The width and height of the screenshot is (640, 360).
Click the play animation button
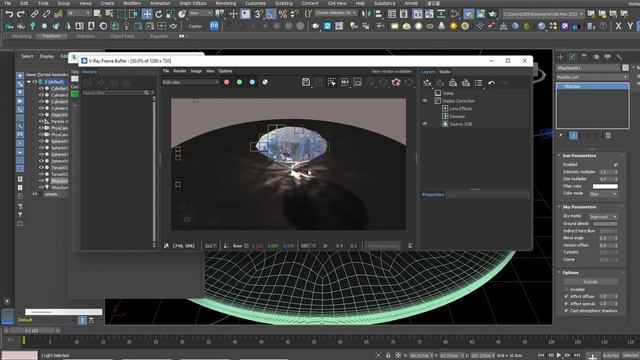tap(559, 356)
